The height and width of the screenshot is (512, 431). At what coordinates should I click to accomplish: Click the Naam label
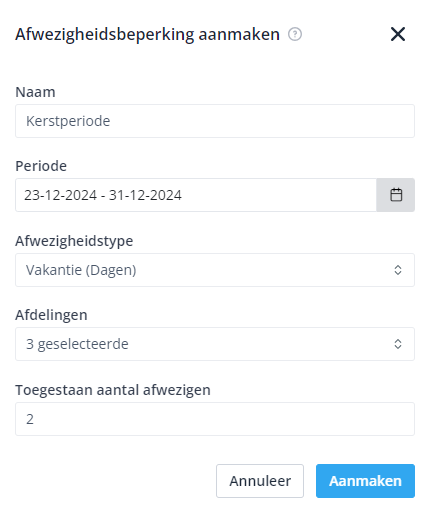point(35,92)
